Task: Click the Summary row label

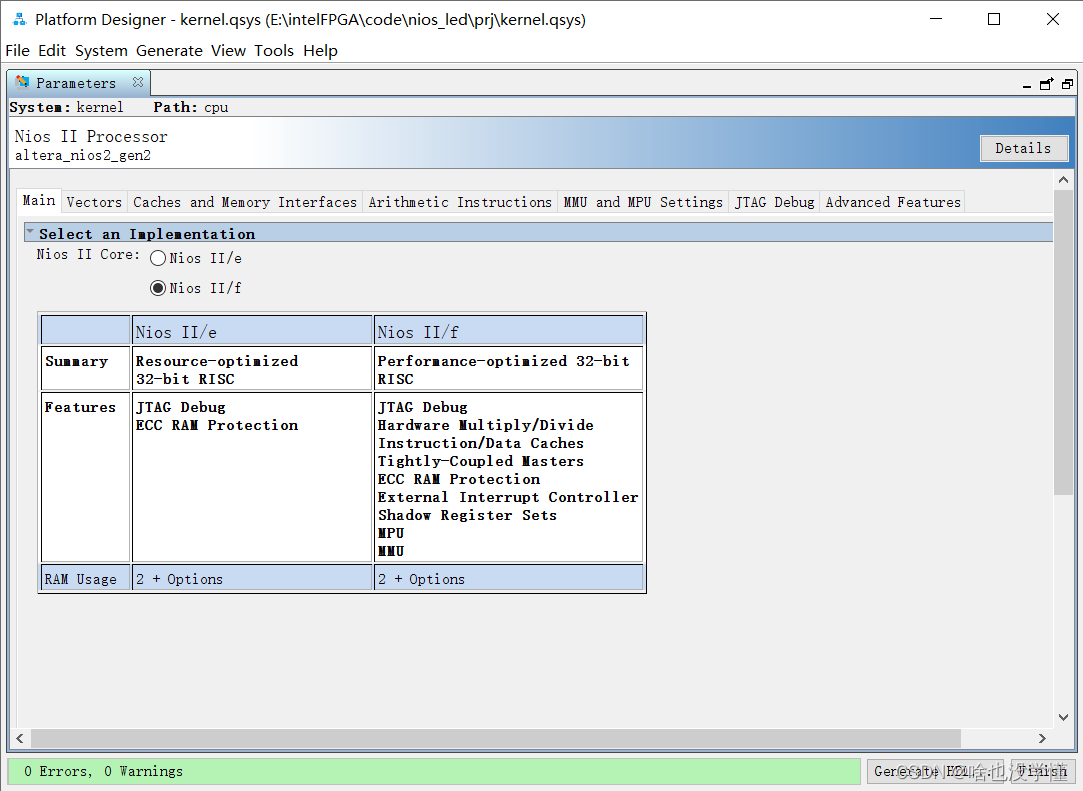Action: (86, 369)
